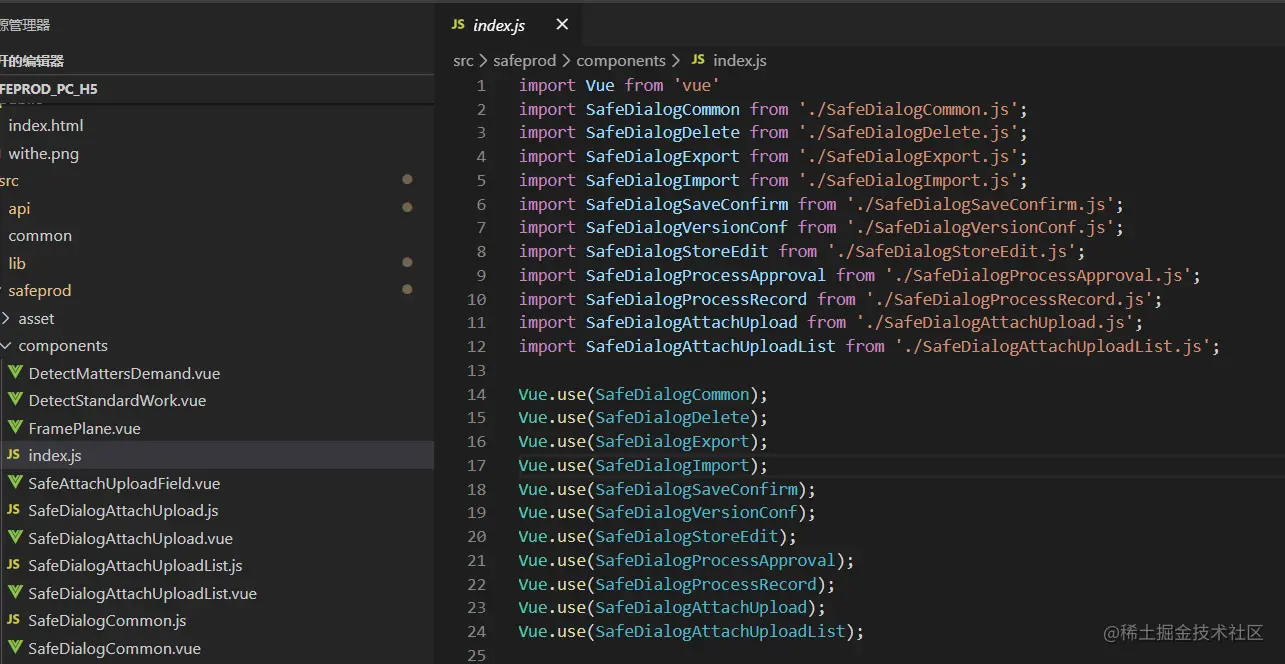This screenshot has height=664, width=1285.
Task: Open index.html in the explorer
Action: pyautogui.click(x=46, y=126)
